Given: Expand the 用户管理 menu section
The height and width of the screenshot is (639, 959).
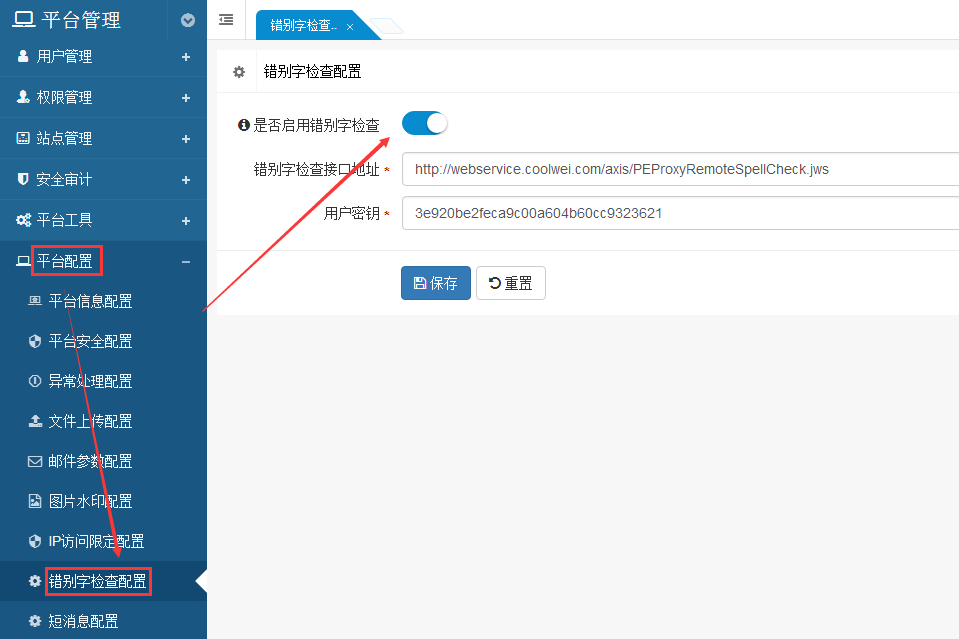Looking at the screenshot, I should tap(103, 57).
